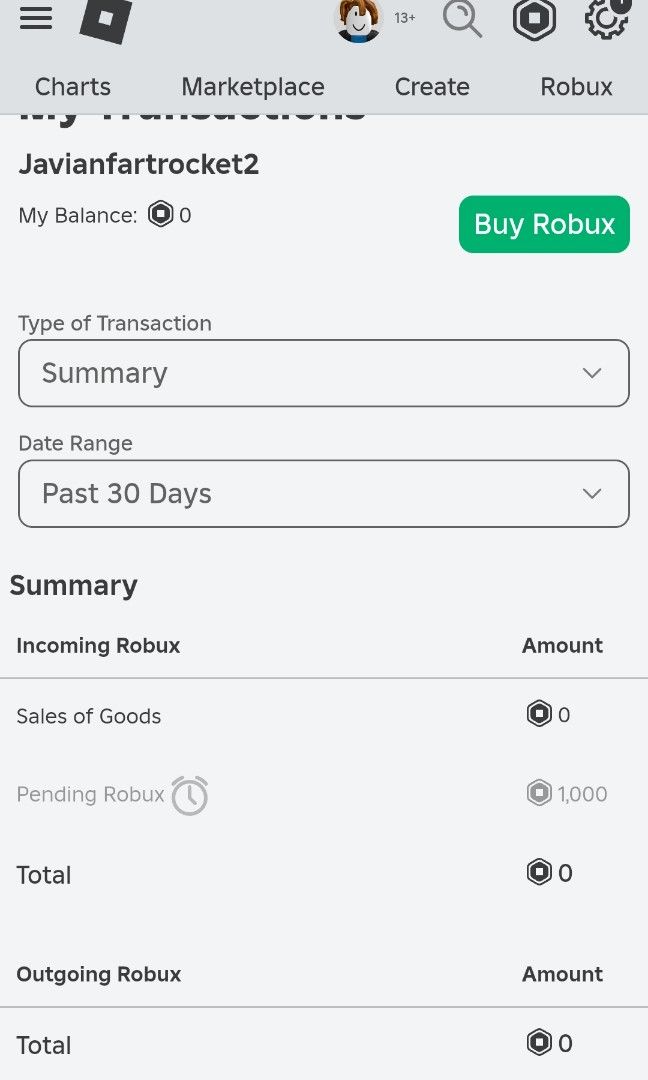Open the Marketplace tab
The width and height of the screenshot is (648, 1080).
(253, 87)
